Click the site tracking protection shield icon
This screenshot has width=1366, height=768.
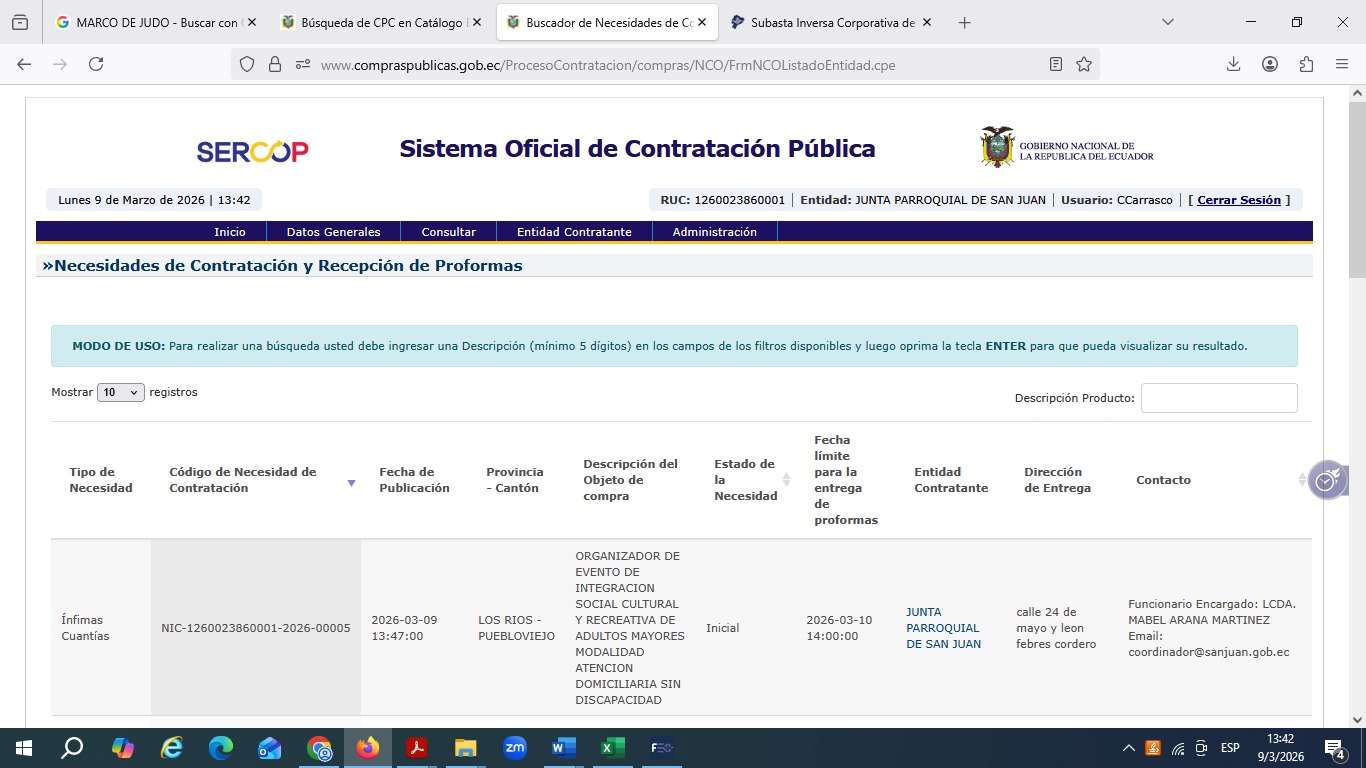247,64
